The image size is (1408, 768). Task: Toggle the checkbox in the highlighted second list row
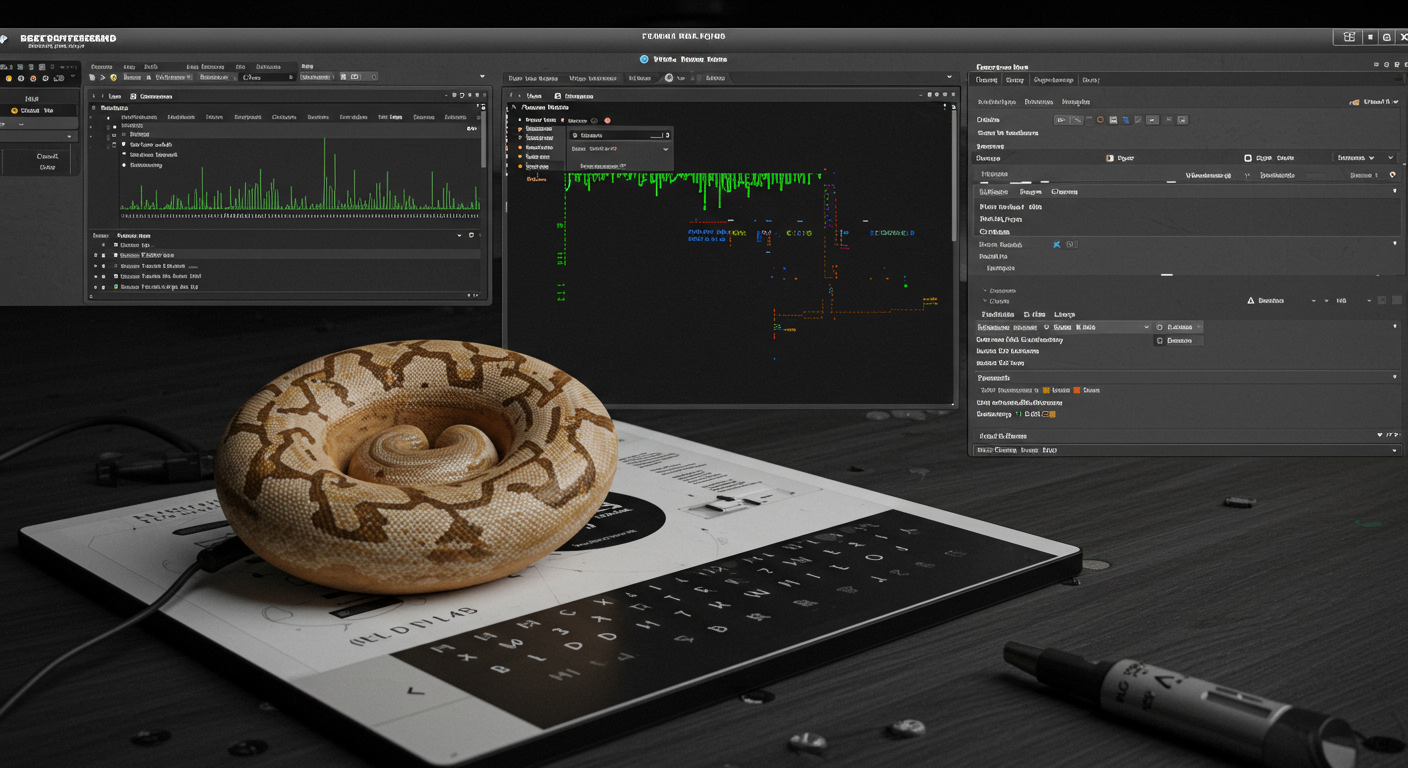[115, 255]
